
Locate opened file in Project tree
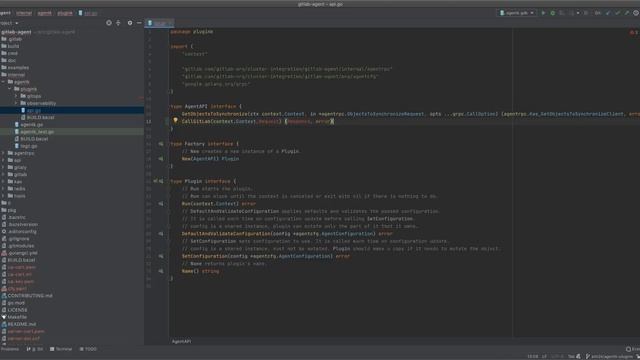(x=109, y=23)
